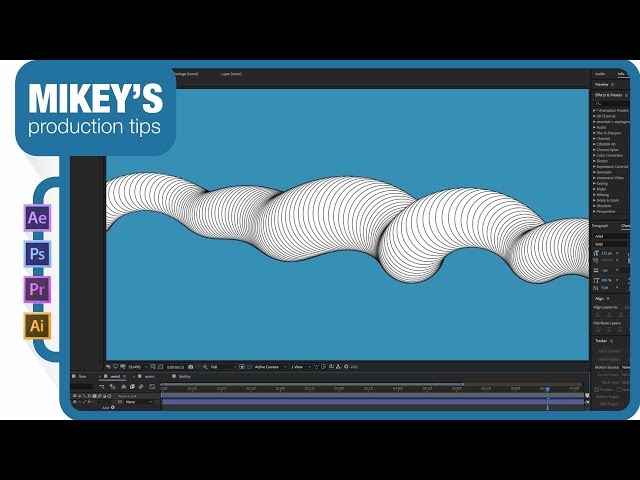The image size is (640, 480).
Task: Click the Effects & Presets search field
Action: click(x=611, y=103)
